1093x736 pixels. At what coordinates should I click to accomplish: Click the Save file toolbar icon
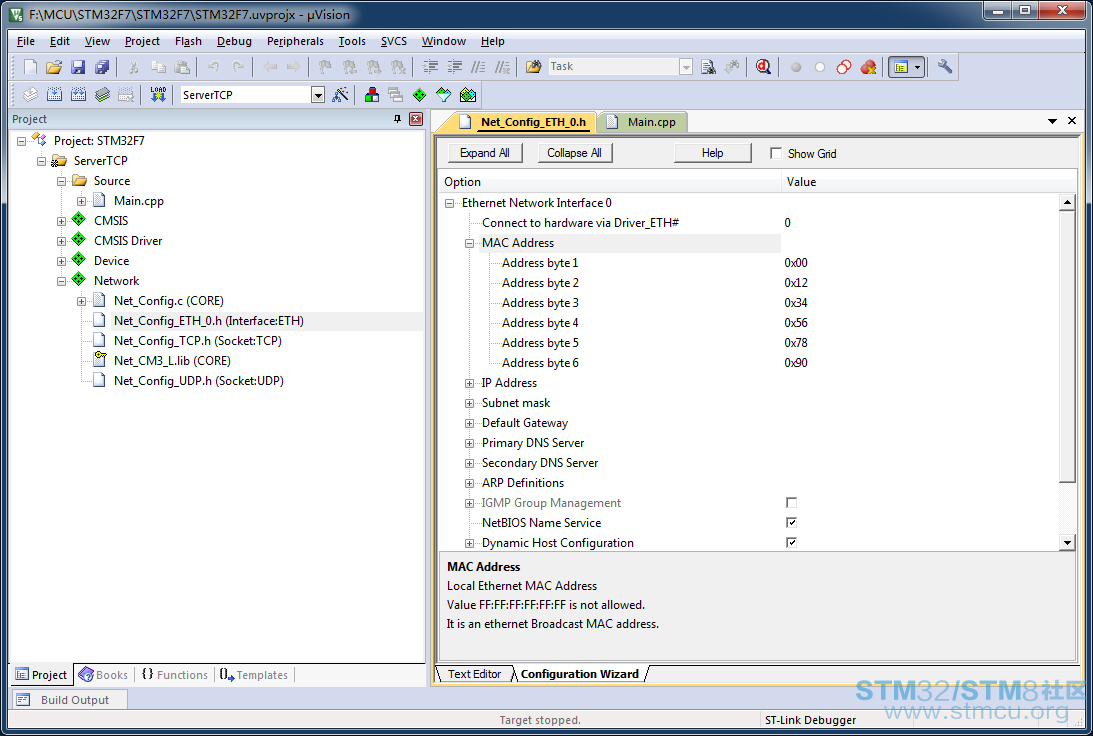click(78, 67)
